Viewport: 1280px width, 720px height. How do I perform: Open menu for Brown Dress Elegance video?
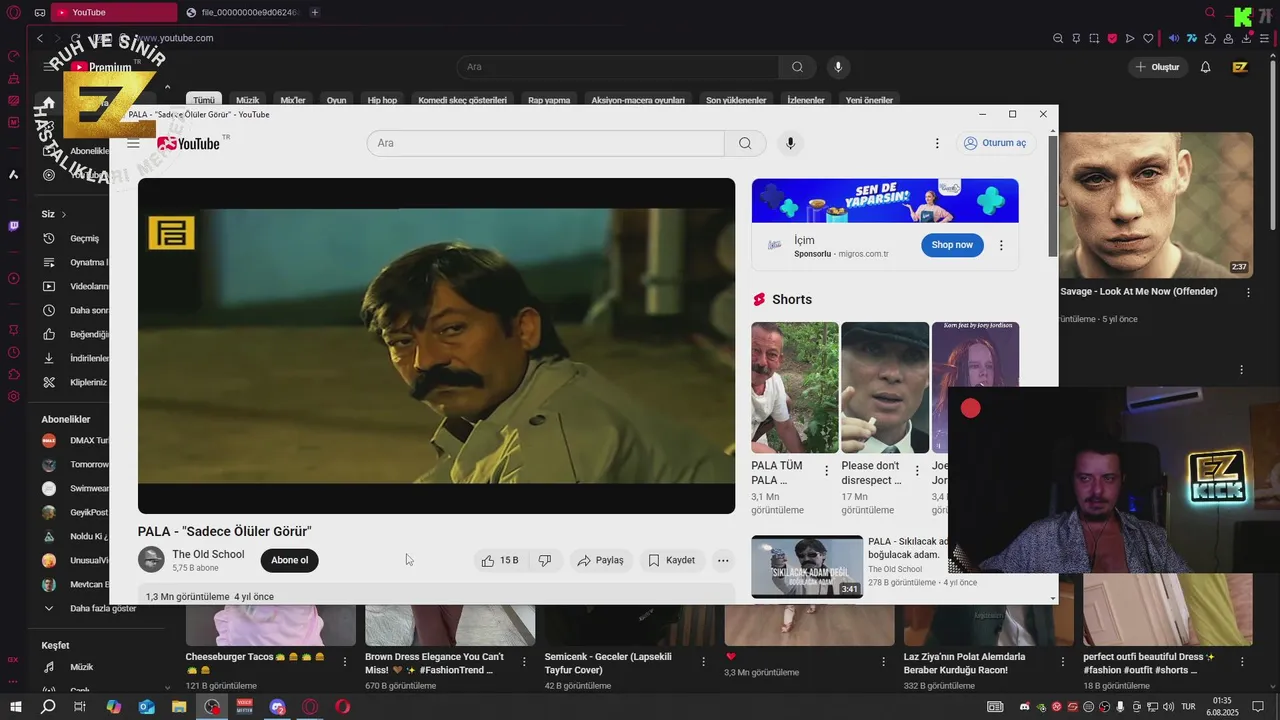[x=525, y=662]
